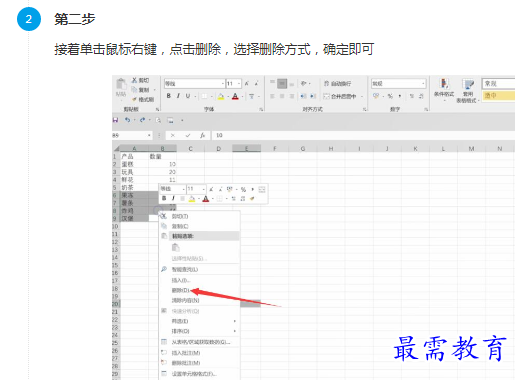Apply the 常规 cell style
Screen dimensions: 515x380
(x=499, y=84)
